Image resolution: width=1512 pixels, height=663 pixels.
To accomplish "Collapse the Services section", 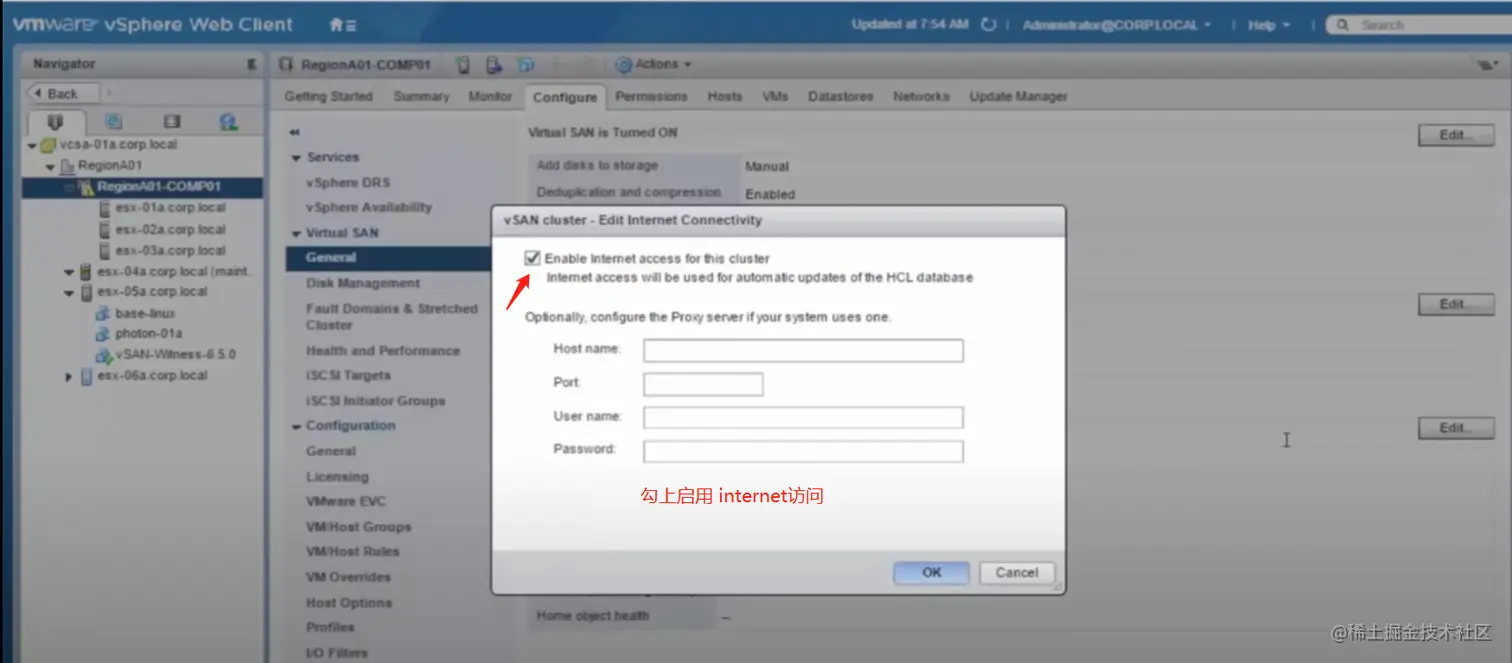I will (296, 158).
